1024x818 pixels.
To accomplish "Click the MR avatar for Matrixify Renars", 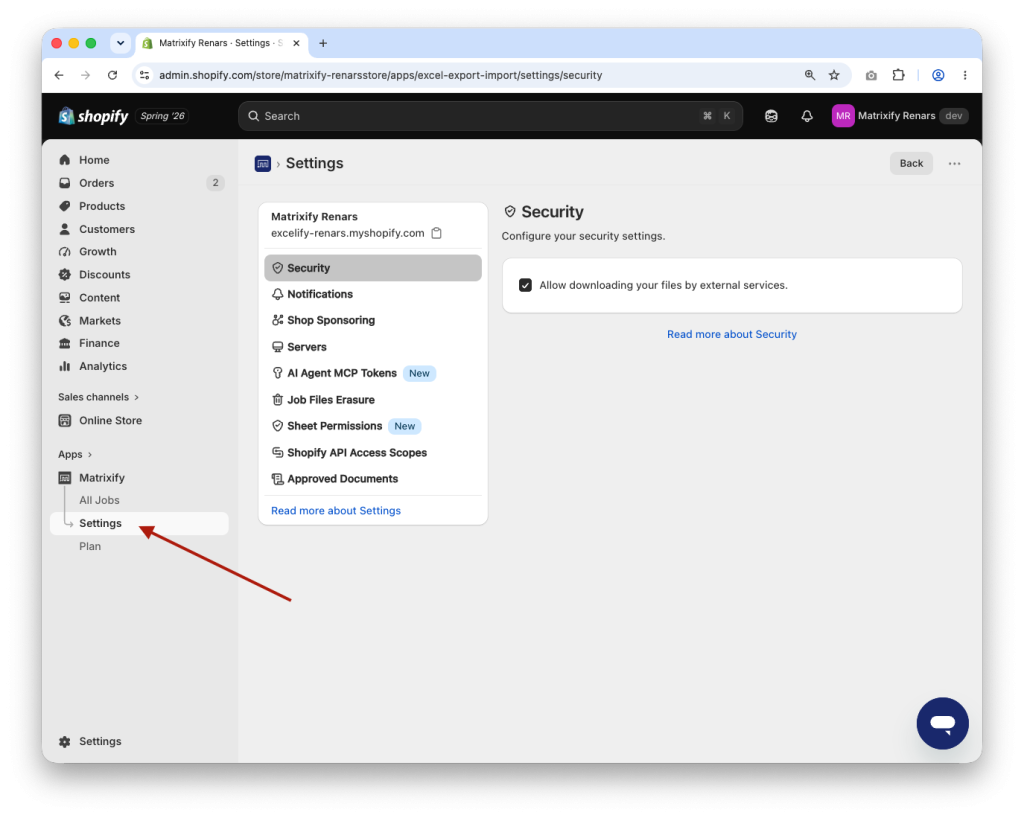I will click(842, 116).
